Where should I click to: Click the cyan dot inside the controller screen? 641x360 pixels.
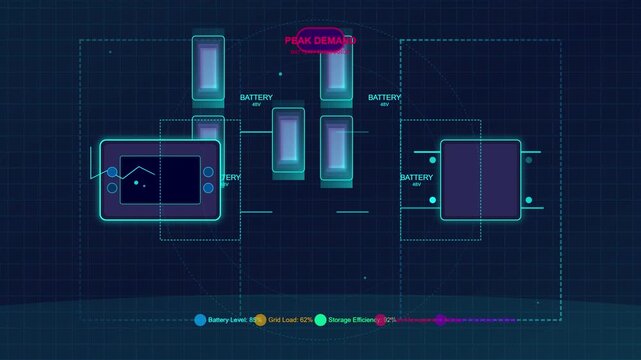tap(136, 183)
